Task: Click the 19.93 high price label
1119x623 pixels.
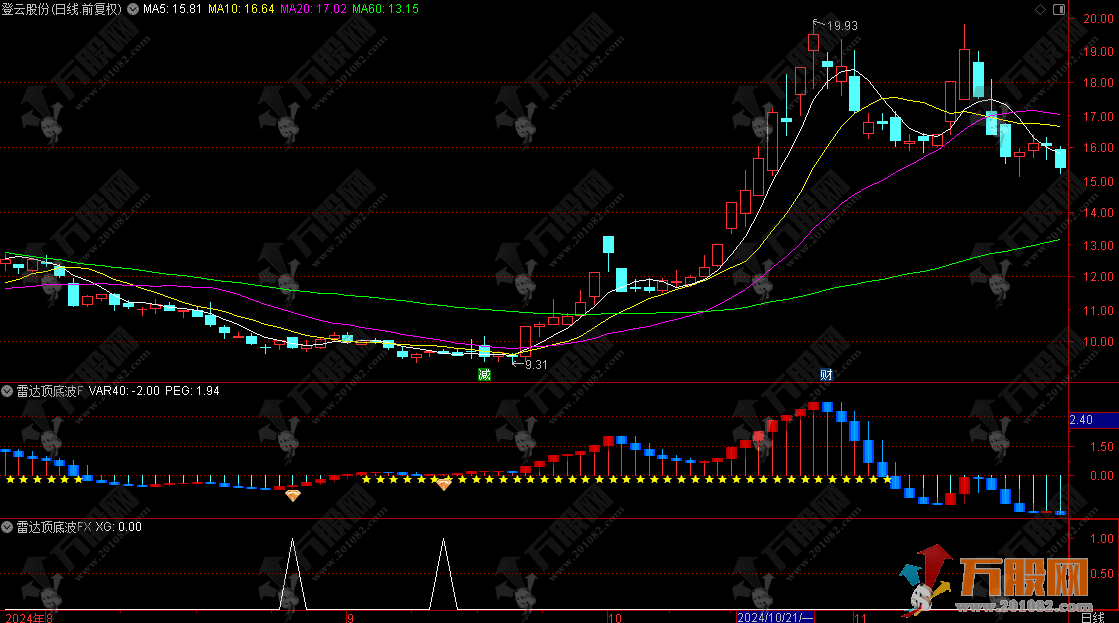Action: pos(842,26)
